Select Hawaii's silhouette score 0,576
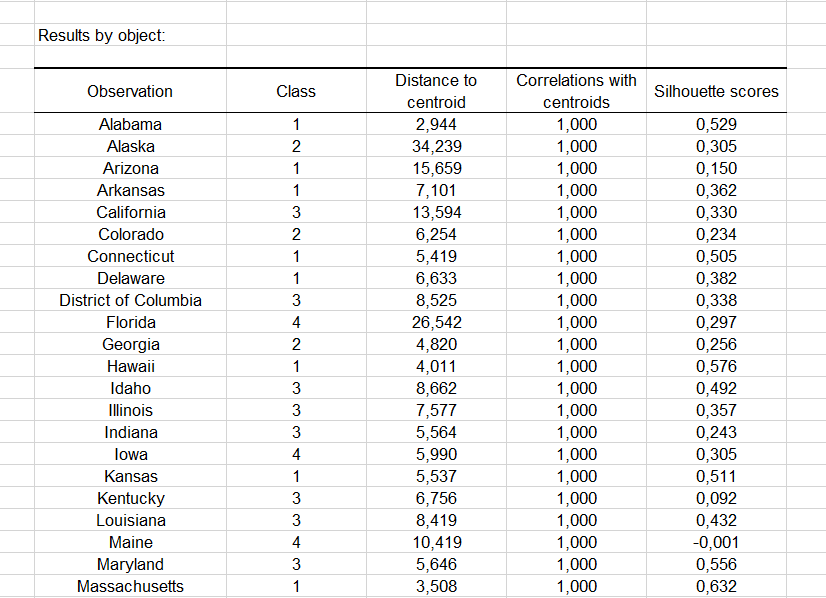826x598 pixels. 716,367
